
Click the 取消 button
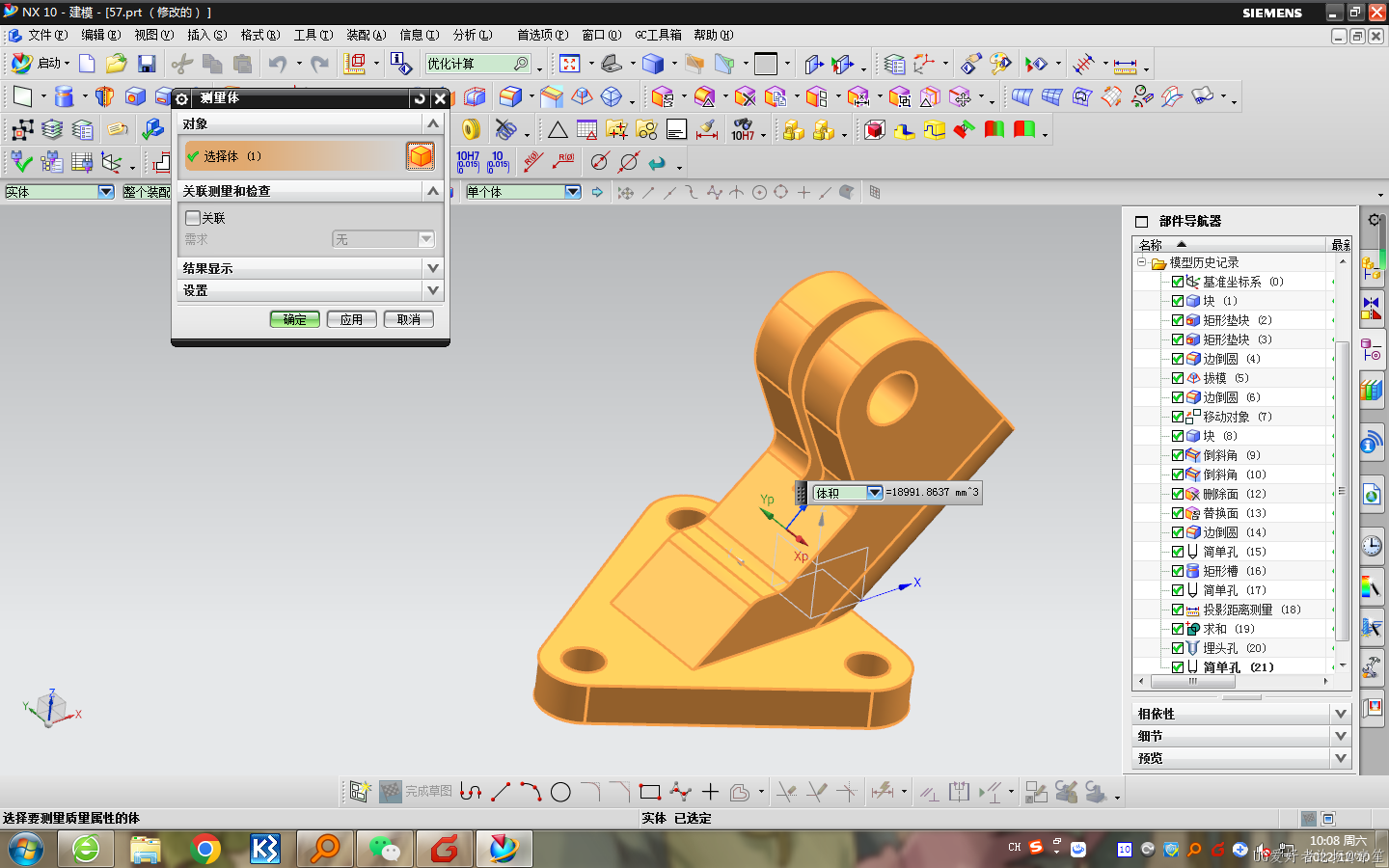(x=408, y=319)
